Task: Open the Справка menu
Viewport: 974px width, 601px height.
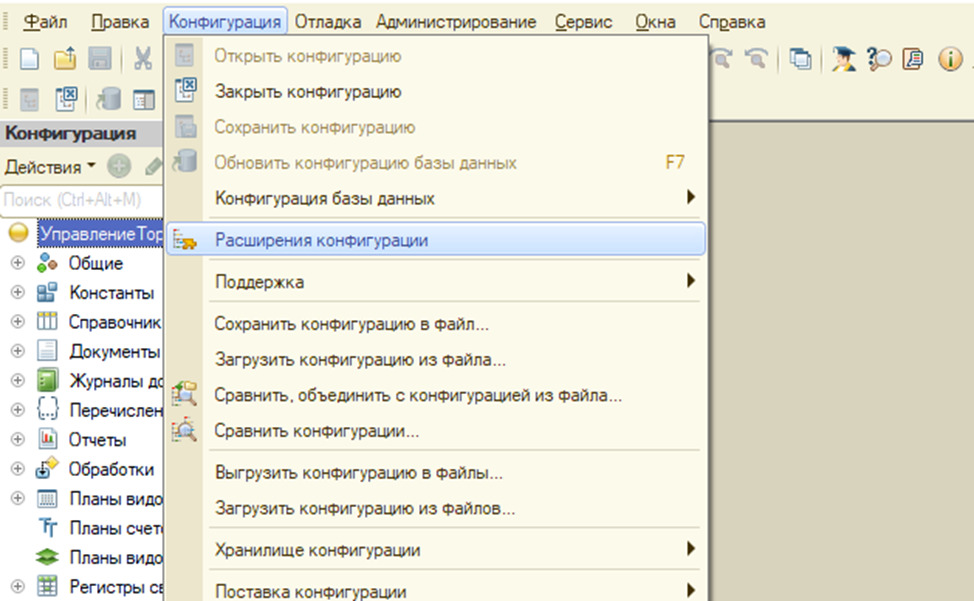Action: click(x=732, y=22)
